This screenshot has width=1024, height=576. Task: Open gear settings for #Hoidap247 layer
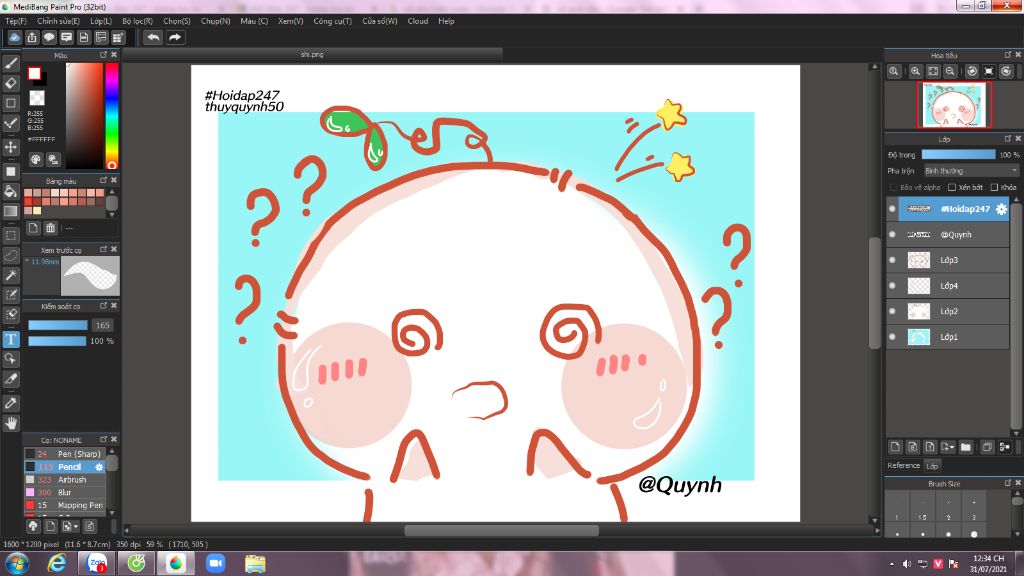tap(1000, 209)
